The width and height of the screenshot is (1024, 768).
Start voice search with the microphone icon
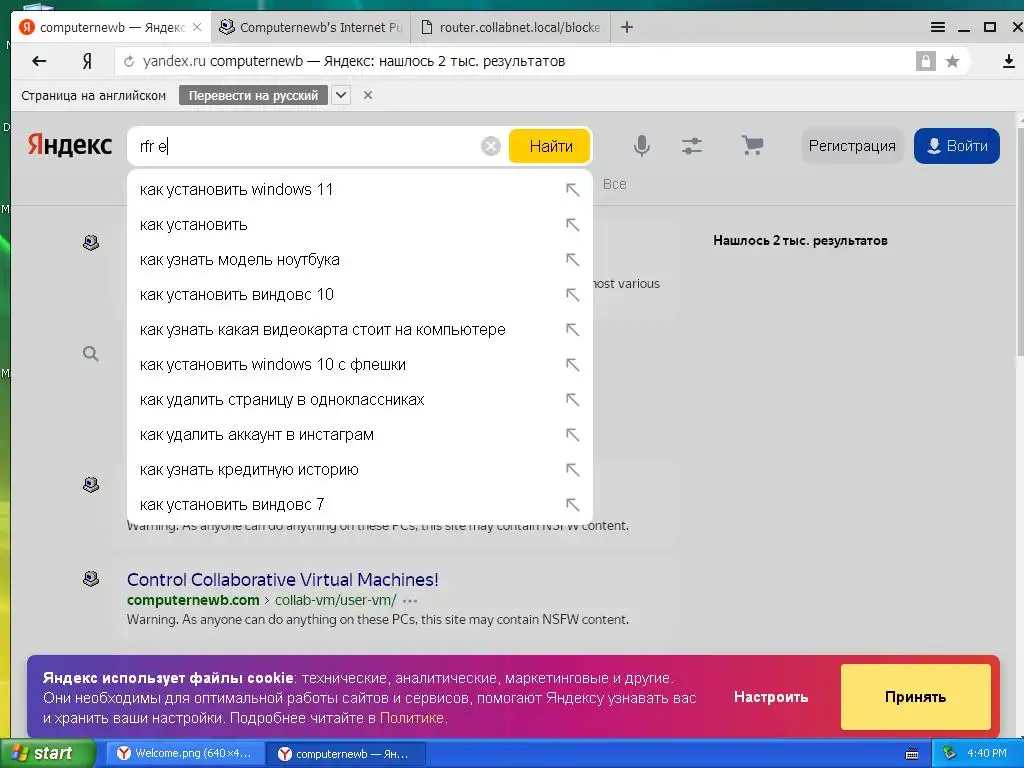[x=641, y=146]
